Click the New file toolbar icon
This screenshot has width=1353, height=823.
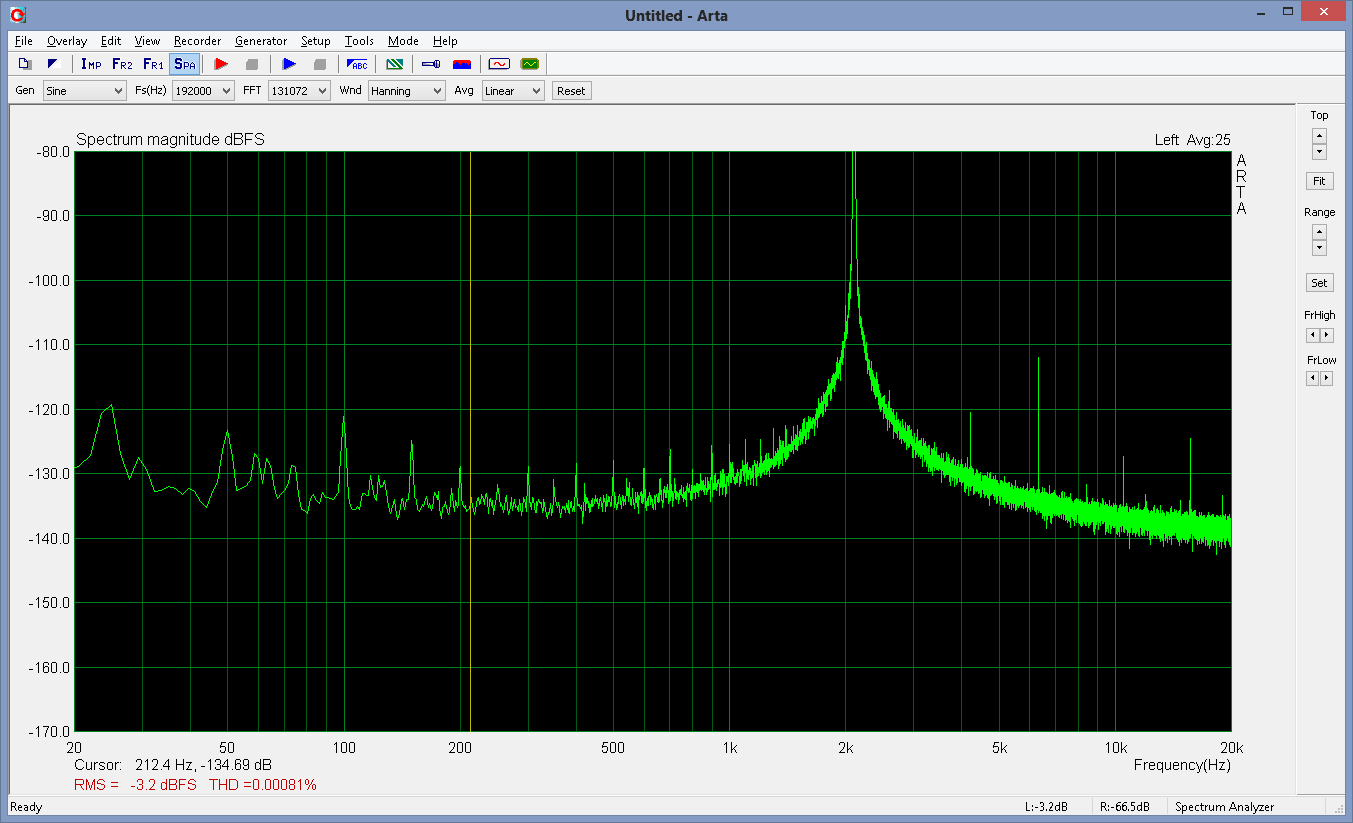point(25,64)
